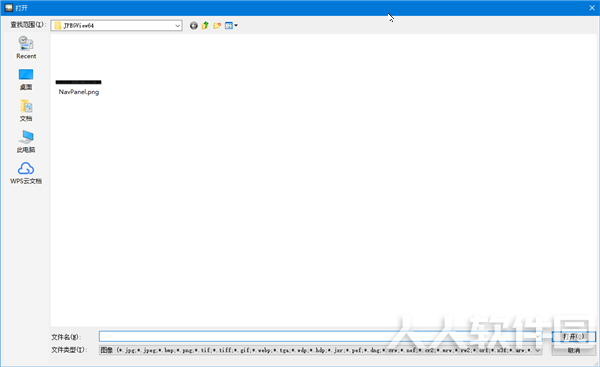Viewport: 600px width, 367px height.
Task: Open the 文件名 history dropdown arrow
Action: [538, 336]
